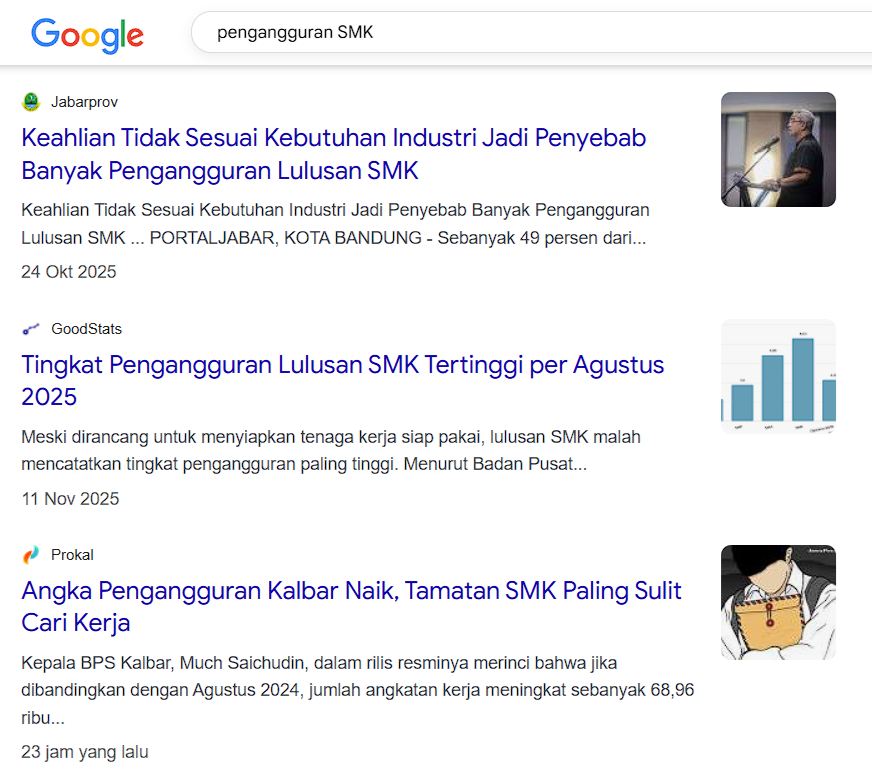872x768 pixels.
Task: Open the envelope illustration thumbnail
Action: pos(778,602)
